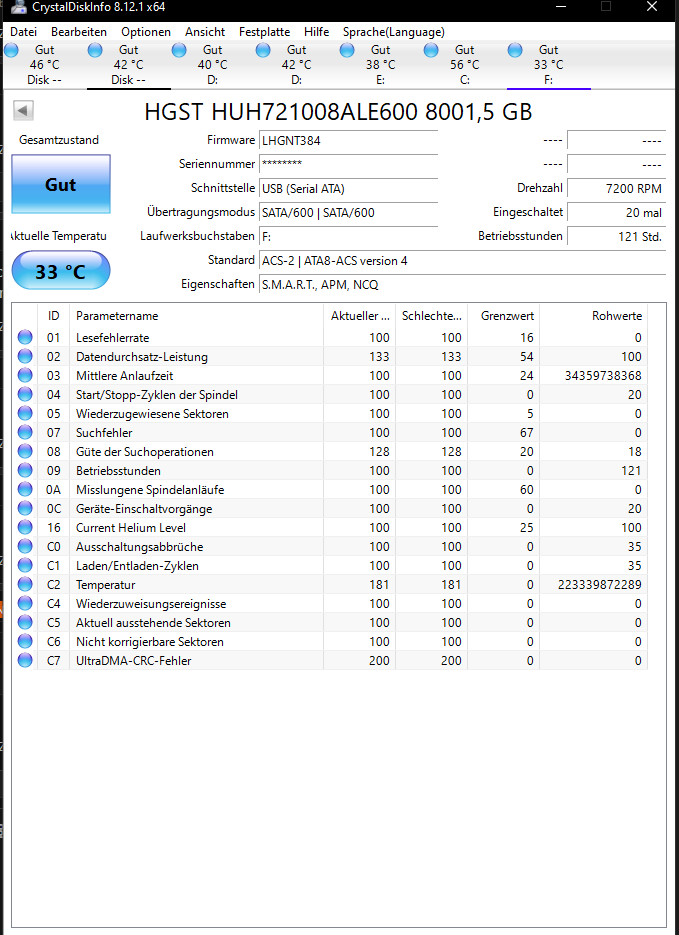Click status icon for Laden/Entladen-Zyklen row
Viewport: 679px width, 935px height.
click(25, 565)
